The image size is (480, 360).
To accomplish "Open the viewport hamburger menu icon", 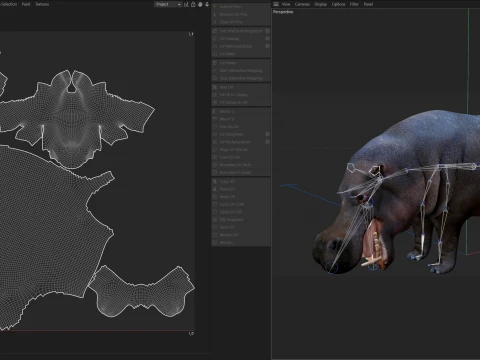I will (276, 4).
